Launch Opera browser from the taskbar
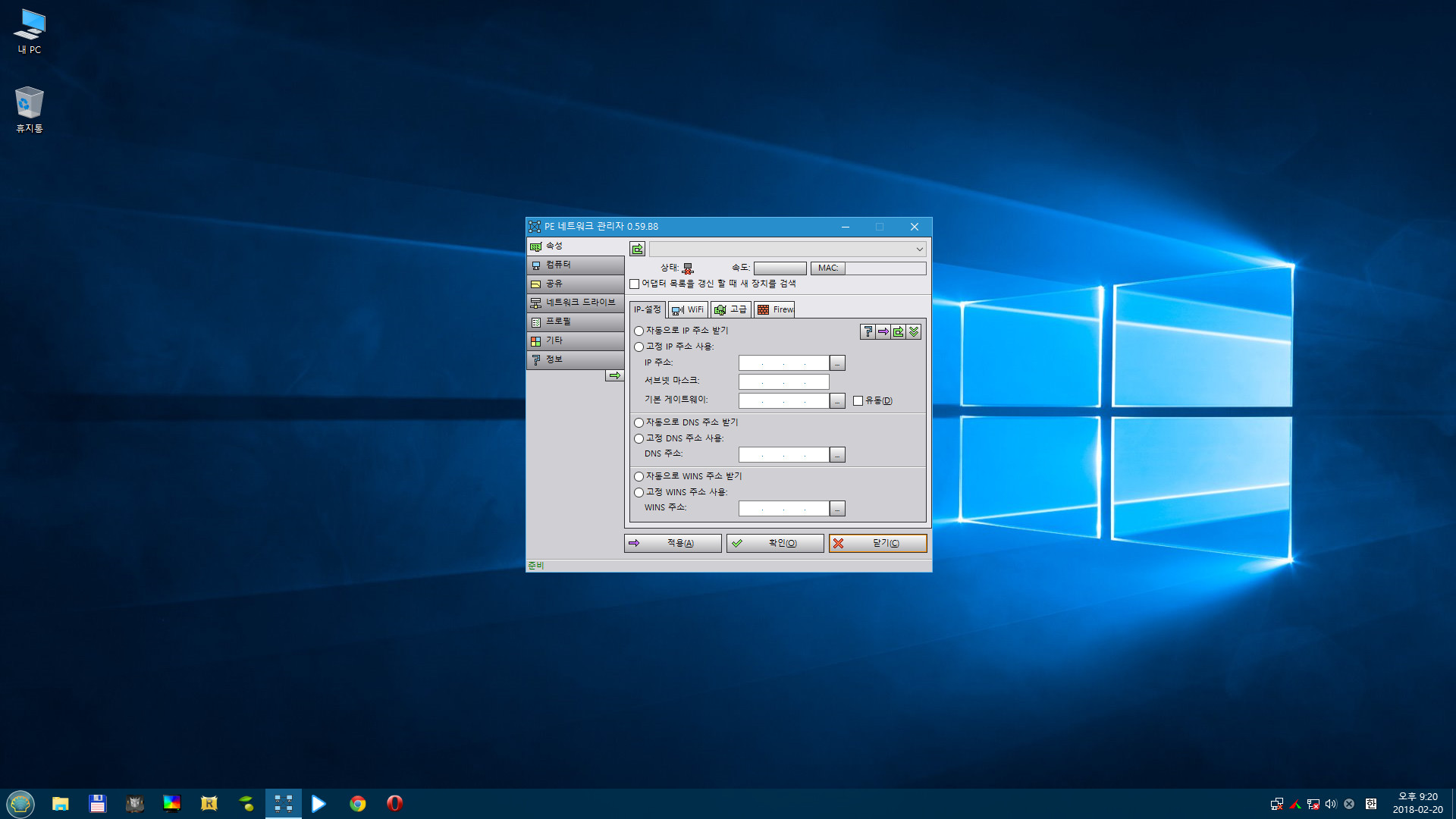Viewport: 1456px width, 819px height. (x=395, y=804)
